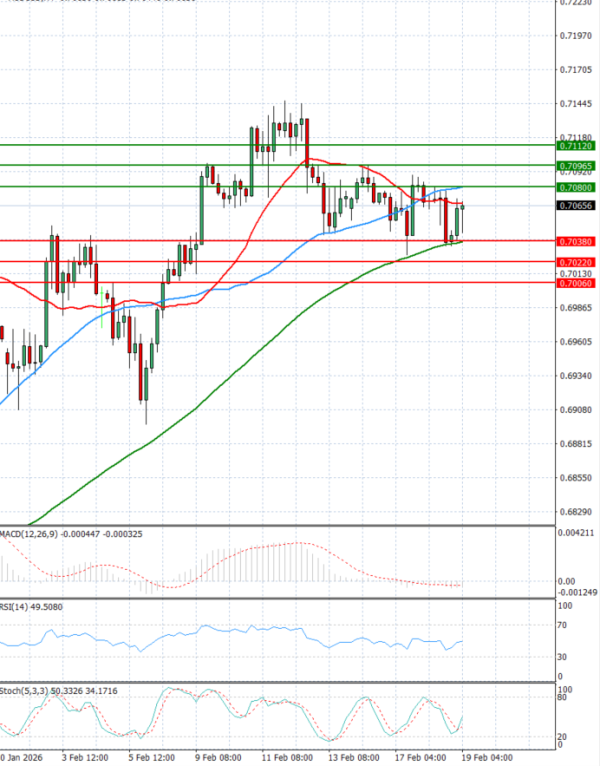Select the 0.70220 red support level tag
This screenshot has width=600, height=766.
[578, 262]
